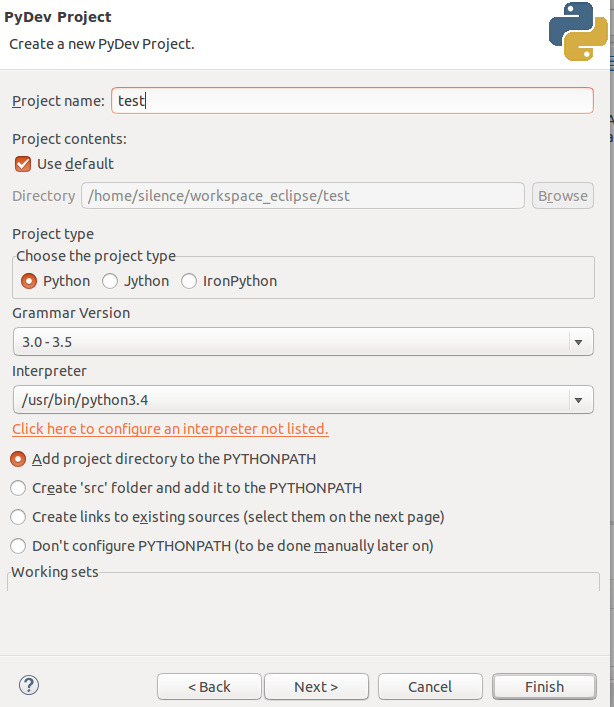Select the Jython project type
Image resolution: width=614 pixels, height=707 pixels.
click(110, 281)
